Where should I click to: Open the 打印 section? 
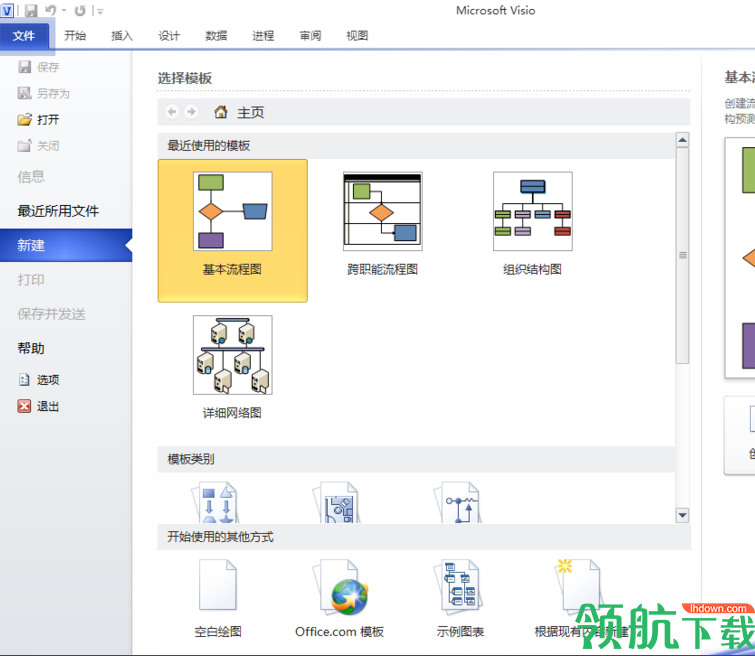click(x=31, y=279)
